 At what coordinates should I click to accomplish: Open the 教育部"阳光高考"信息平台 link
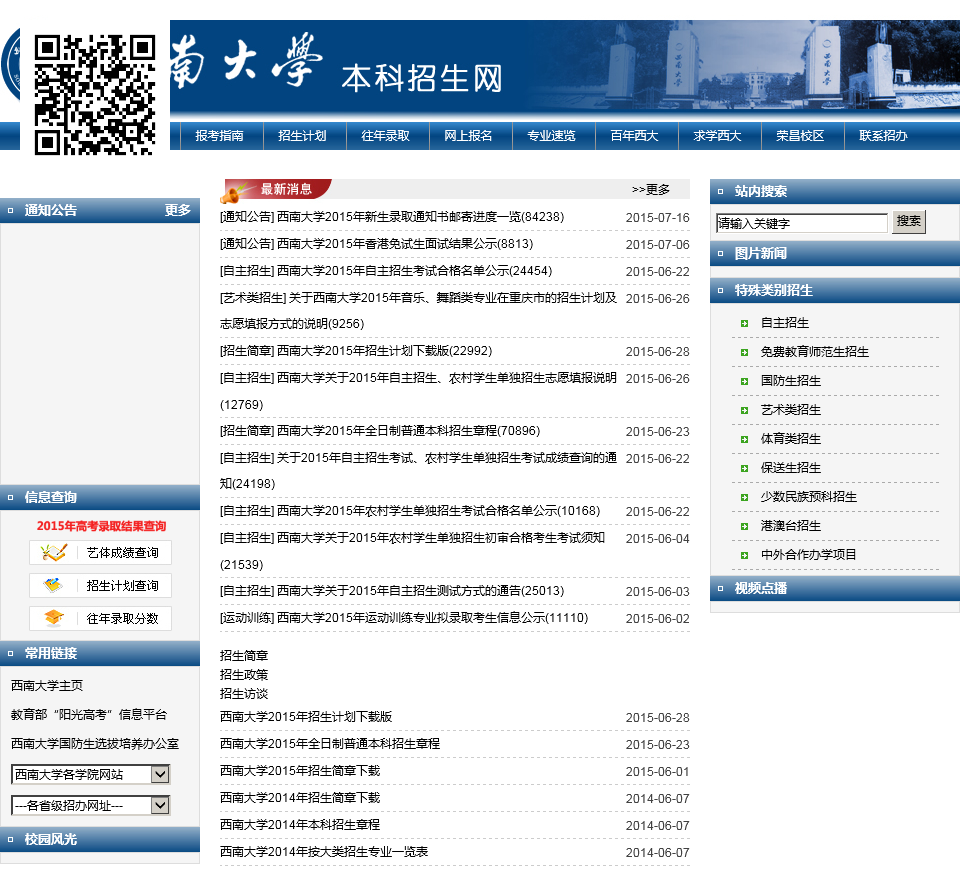89,715
